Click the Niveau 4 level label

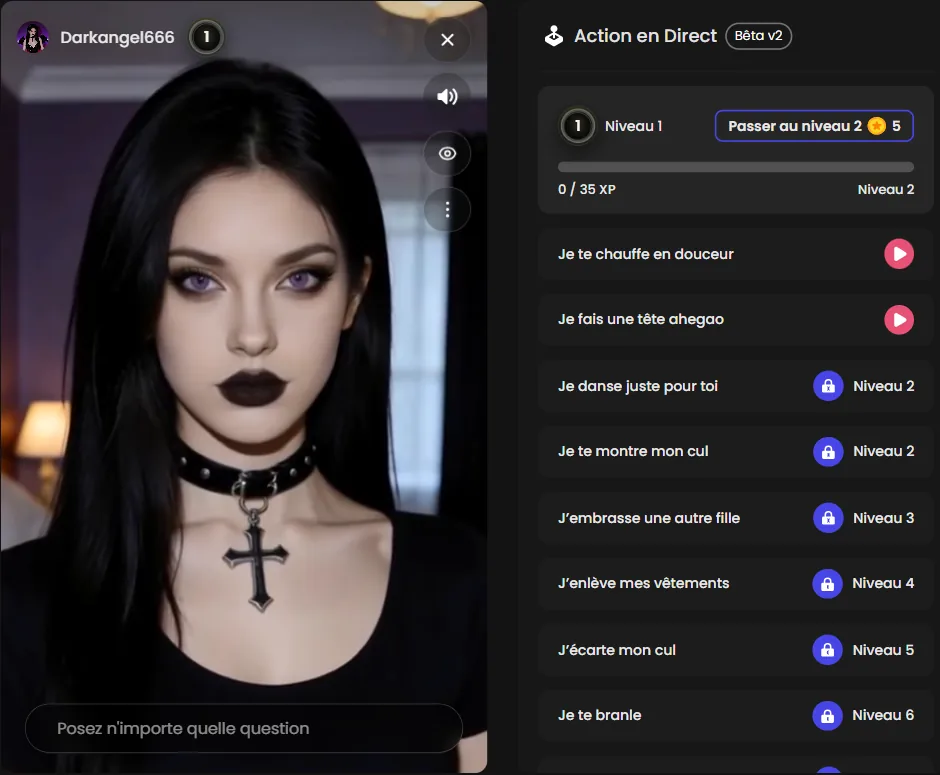(883, 583)
